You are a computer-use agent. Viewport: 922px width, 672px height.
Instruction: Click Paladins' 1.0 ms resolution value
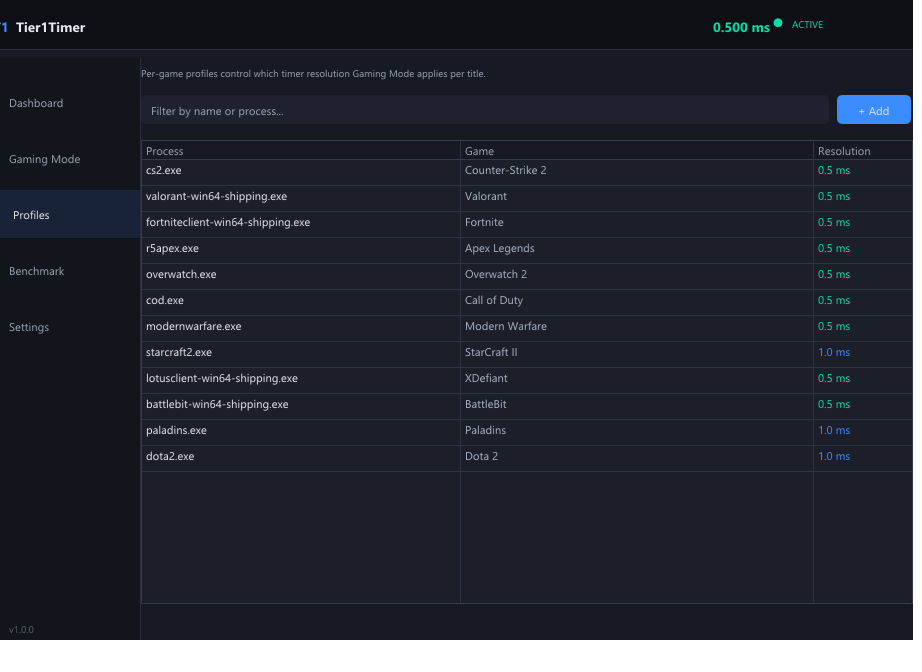pos(834,430)
